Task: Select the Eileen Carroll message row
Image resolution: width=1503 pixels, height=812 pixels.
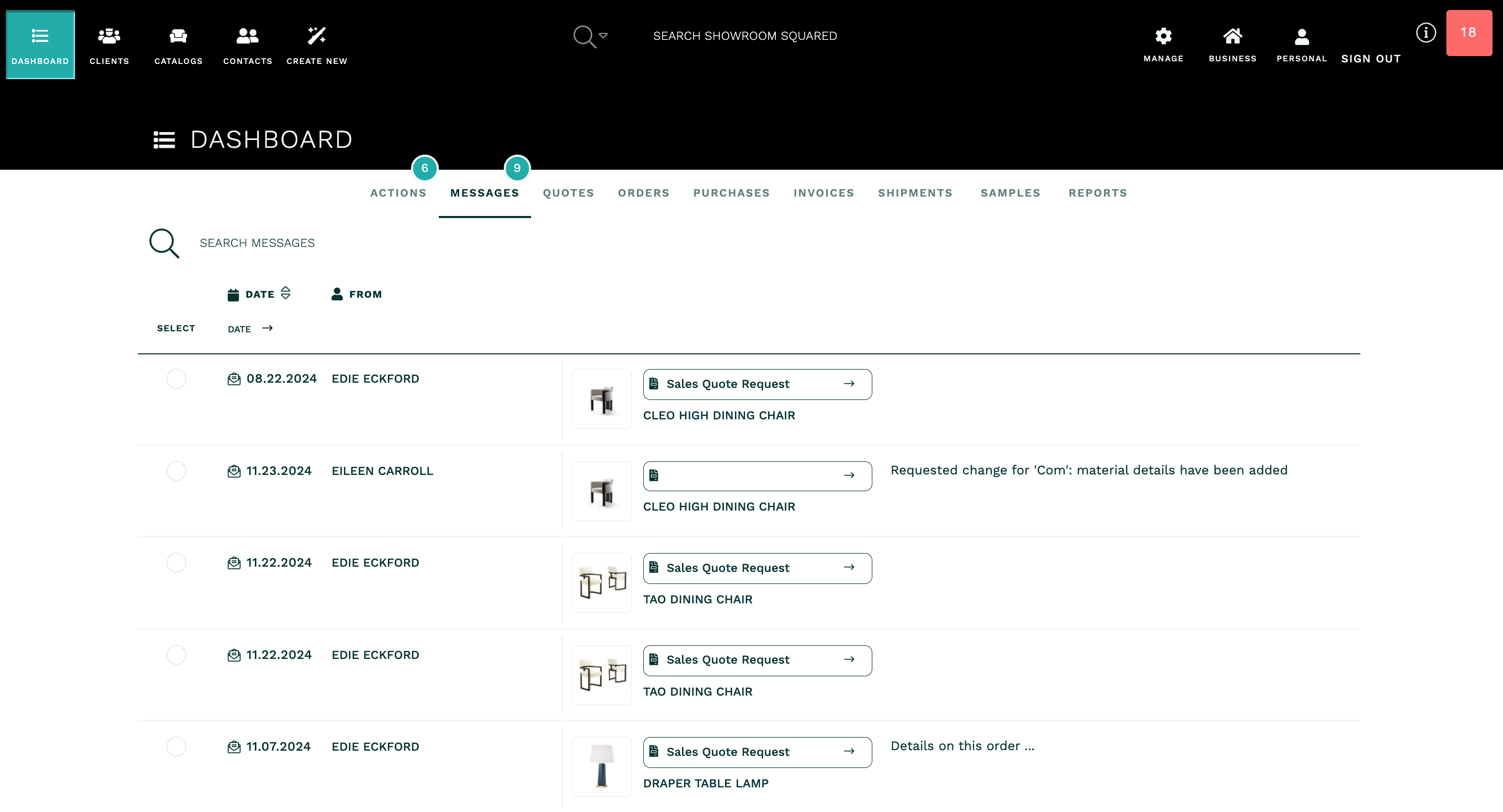Action: [176, 471]
